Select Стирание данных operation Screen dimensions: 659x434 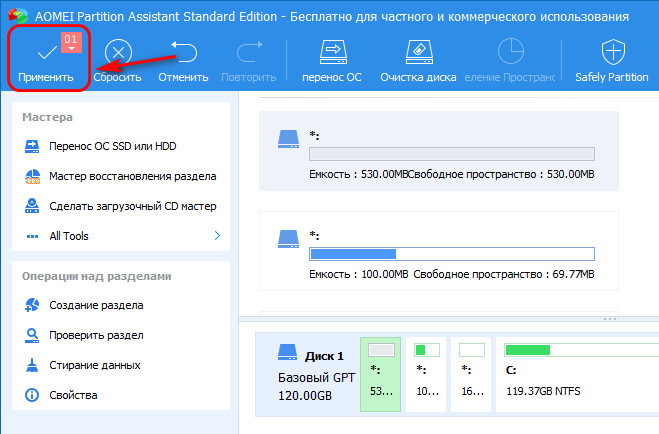(x=83, y=365)
